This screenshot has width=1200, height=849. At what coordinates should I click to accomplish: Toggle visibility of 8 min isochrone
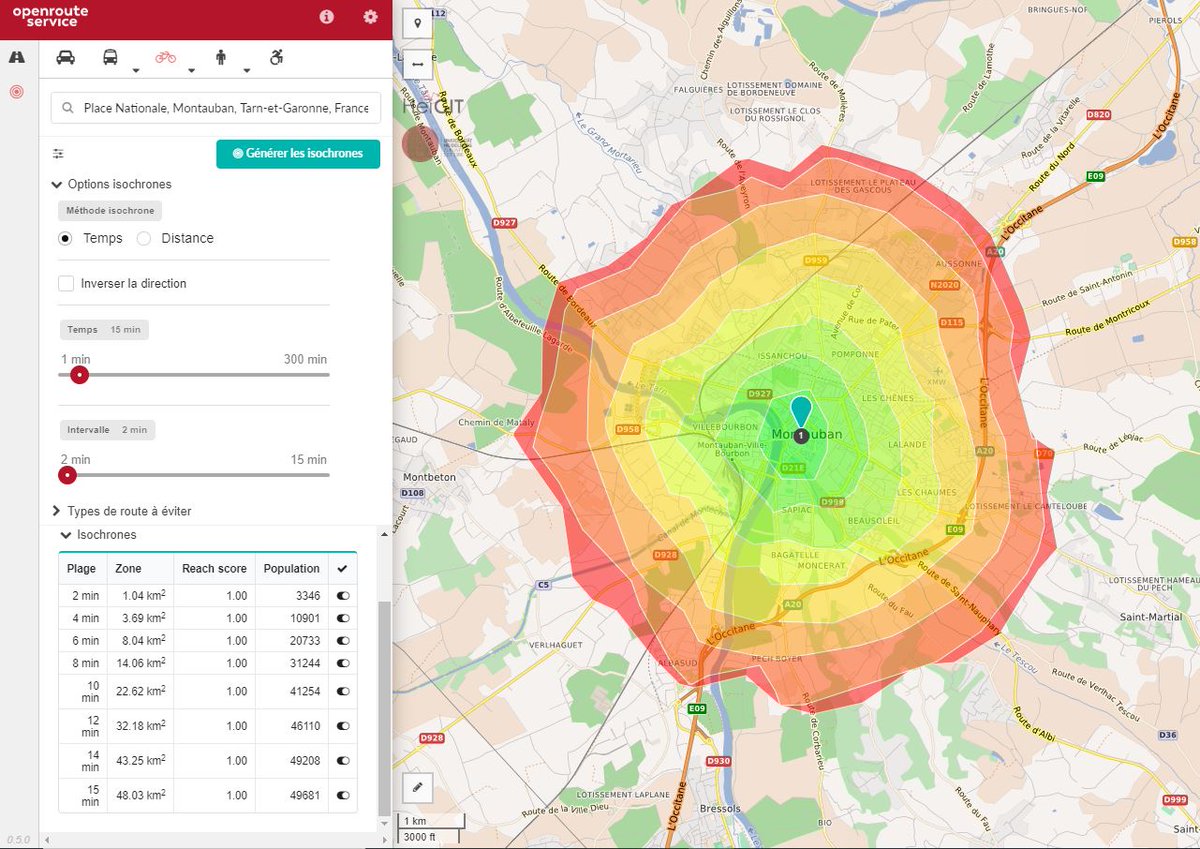coord(343,663)
